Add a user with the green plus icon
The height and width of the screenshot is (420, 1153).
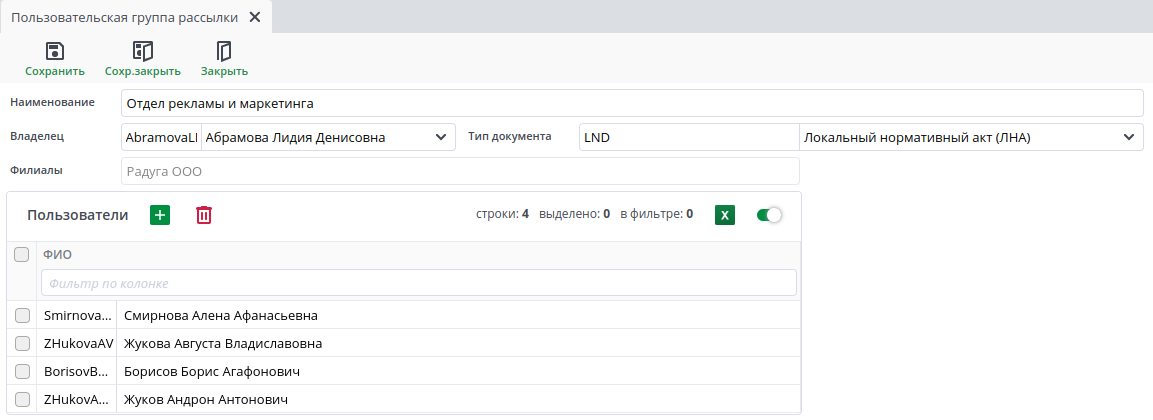160,215
